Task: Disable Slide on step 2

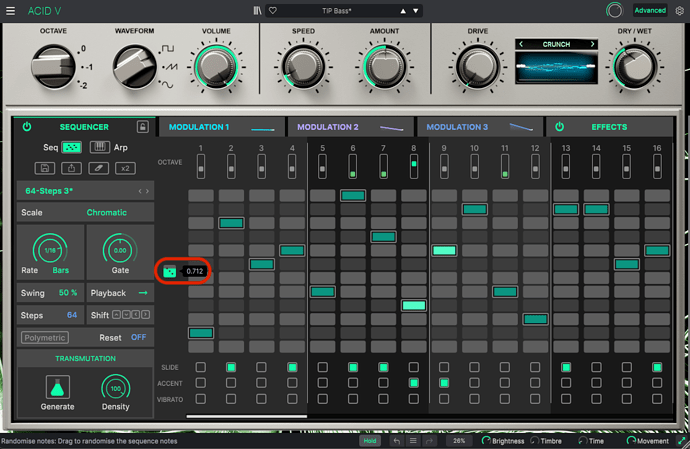Action: (x=231, y=367)
